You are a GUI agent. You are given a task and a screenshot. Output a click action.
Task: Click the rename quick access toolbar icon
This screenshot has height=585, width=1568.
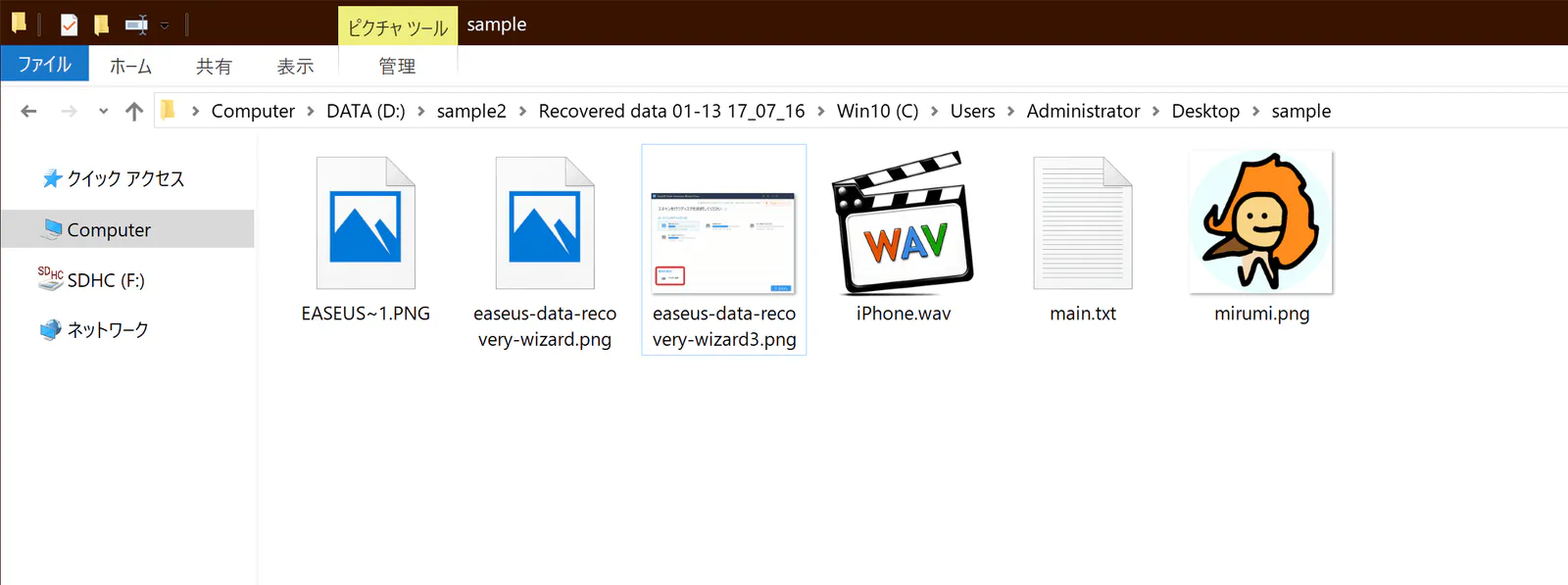tap(136, 24)
